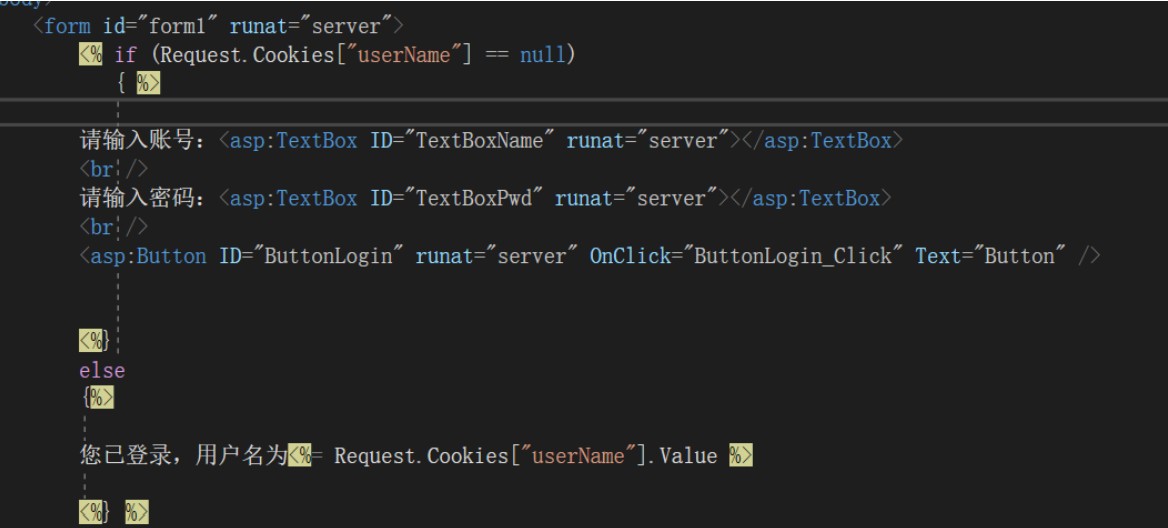Click the else keyword
The image size is (1168, 528).
pos(102,371)
